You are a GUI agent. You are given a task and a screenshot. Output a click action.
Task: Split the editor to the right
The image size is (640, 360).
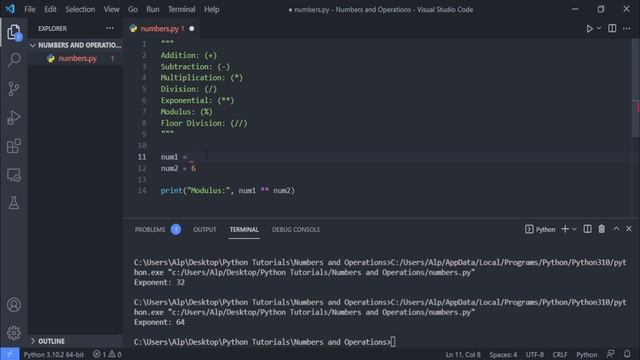[x=612, y=29]
